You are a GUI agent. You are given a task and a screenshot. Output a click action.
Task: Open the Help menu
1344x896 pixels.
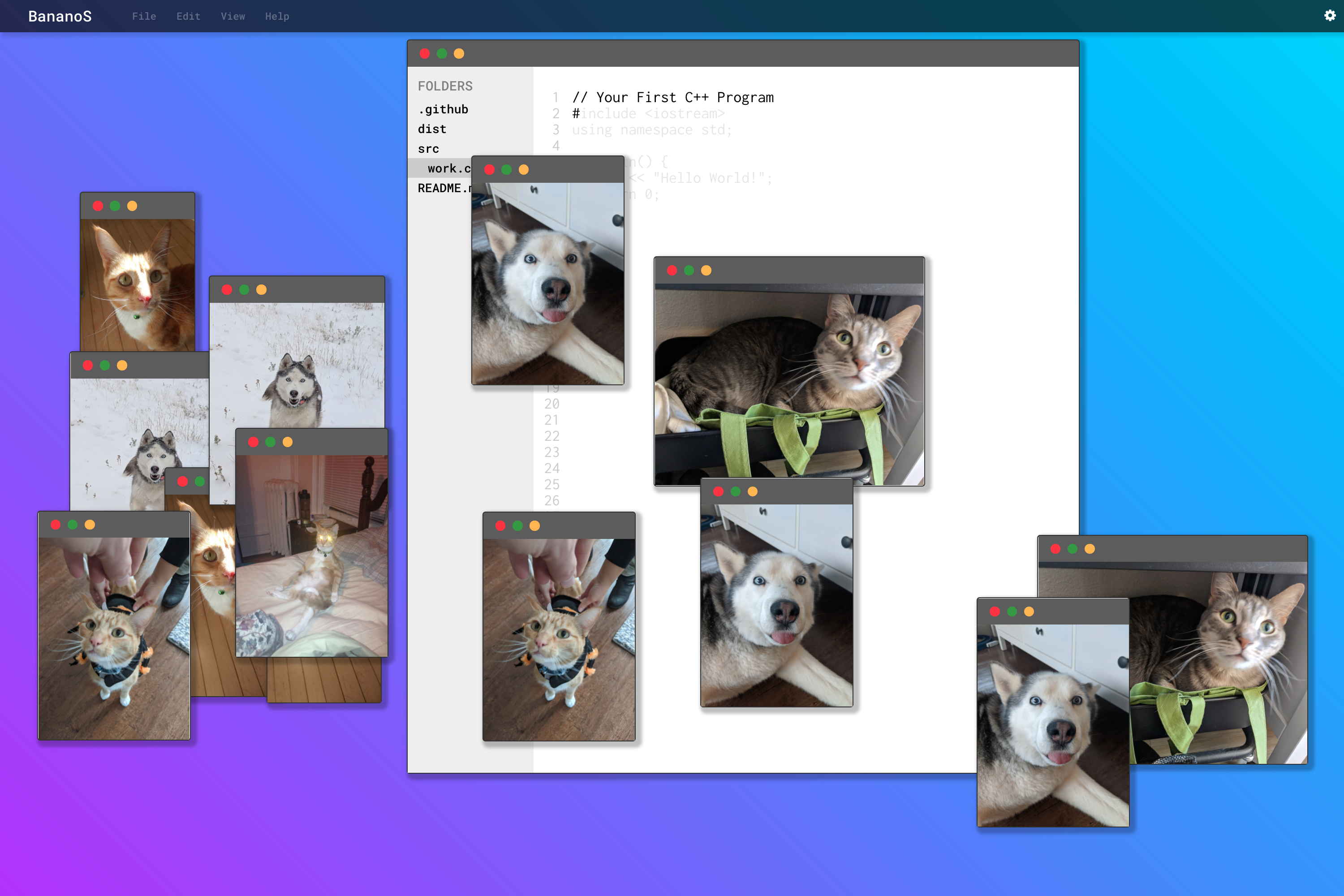pyautogui.click(x=277, y=16)
